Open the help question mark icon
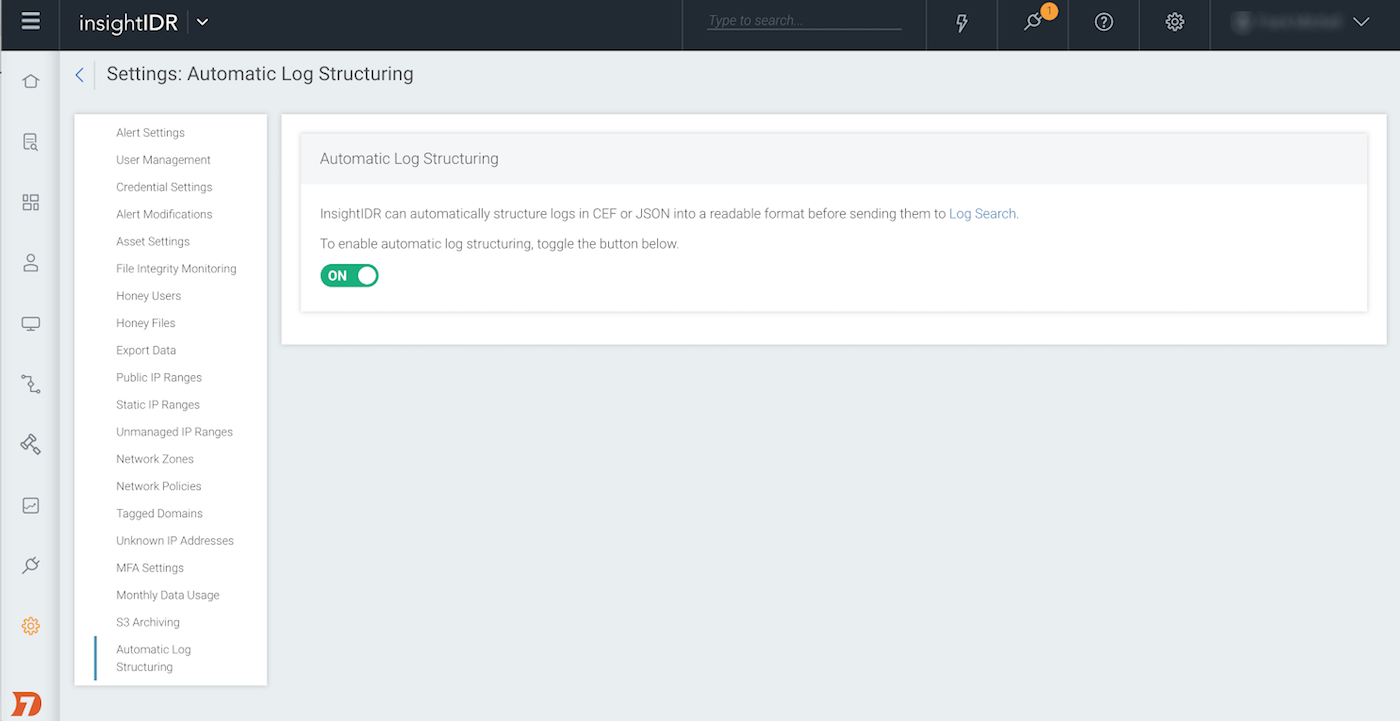The height and width of the screenshot is (721, 1400). tap(1104, 23)
